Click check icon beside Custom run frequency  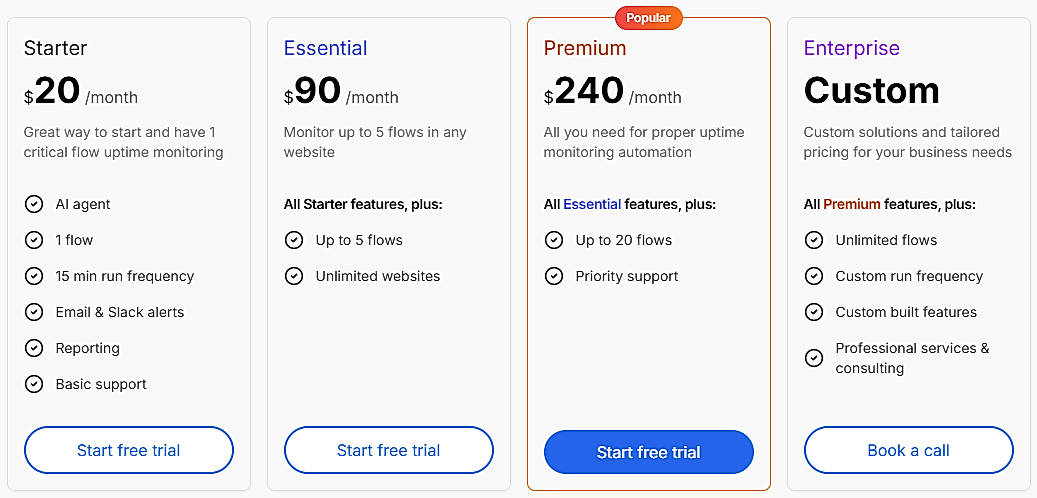coord(814,276)
